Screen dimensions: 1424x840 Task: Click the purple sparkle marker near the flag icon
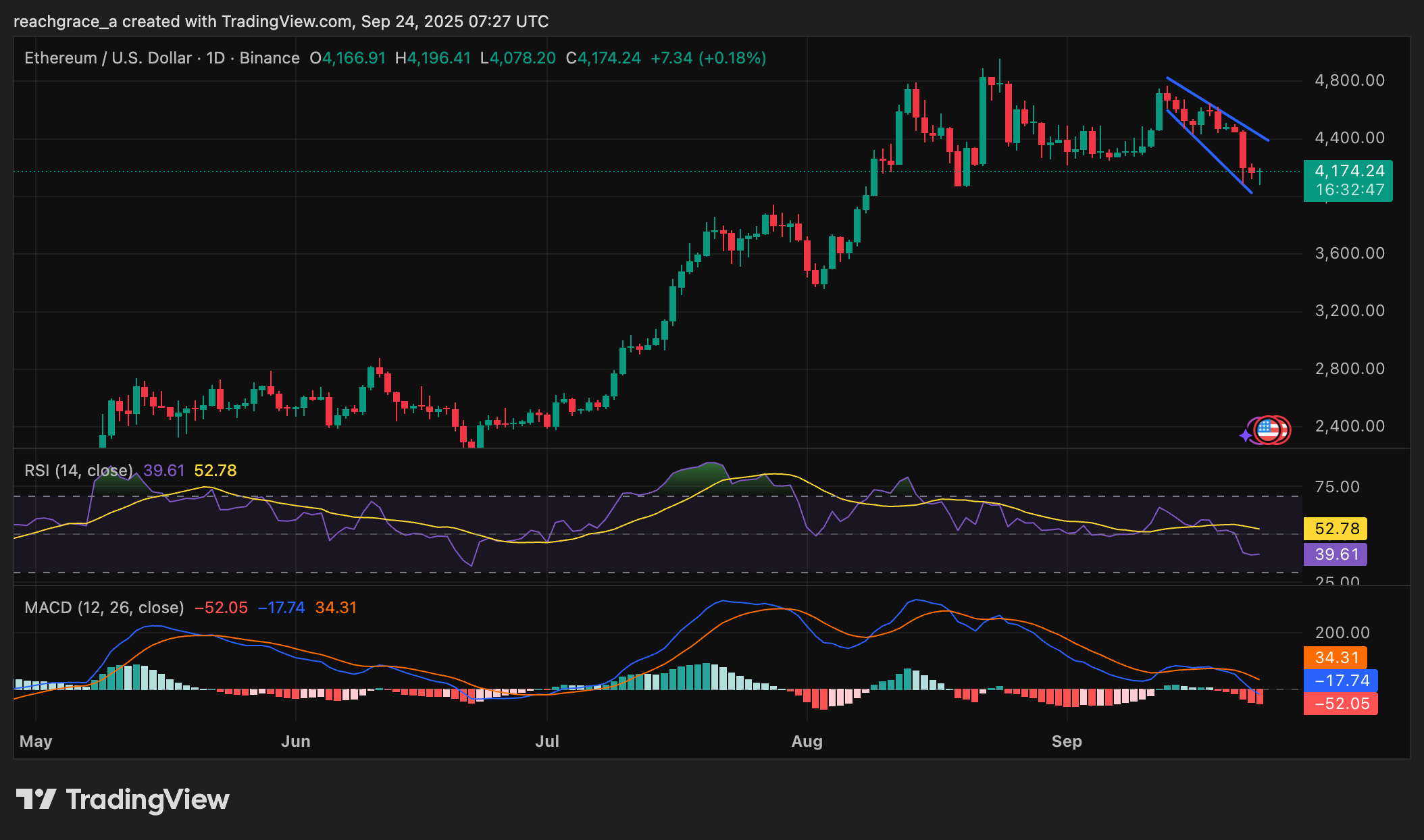(x=1246, y=435)
